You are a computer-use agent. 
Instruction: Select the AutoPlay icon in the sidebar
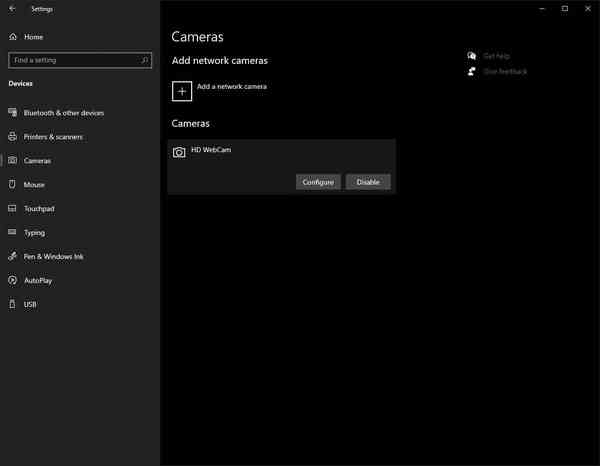(12, 280)
